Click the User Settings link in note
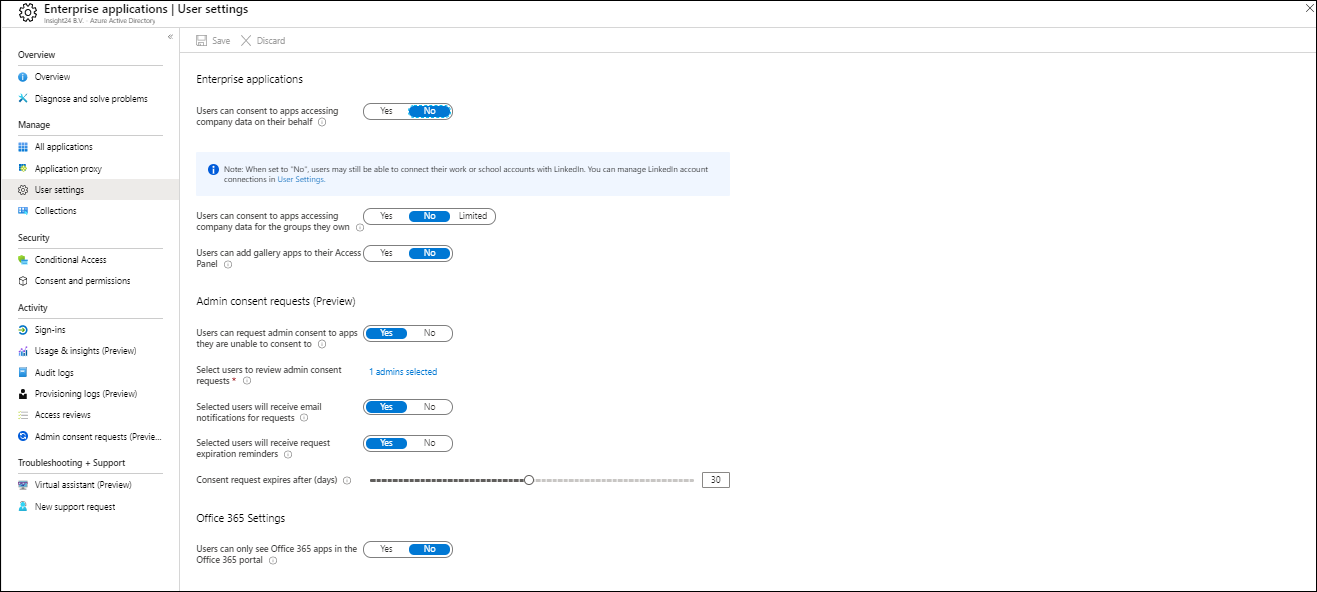Image resolution: width=1317 pixels, height=592 pixels. (x=300, y=180)
